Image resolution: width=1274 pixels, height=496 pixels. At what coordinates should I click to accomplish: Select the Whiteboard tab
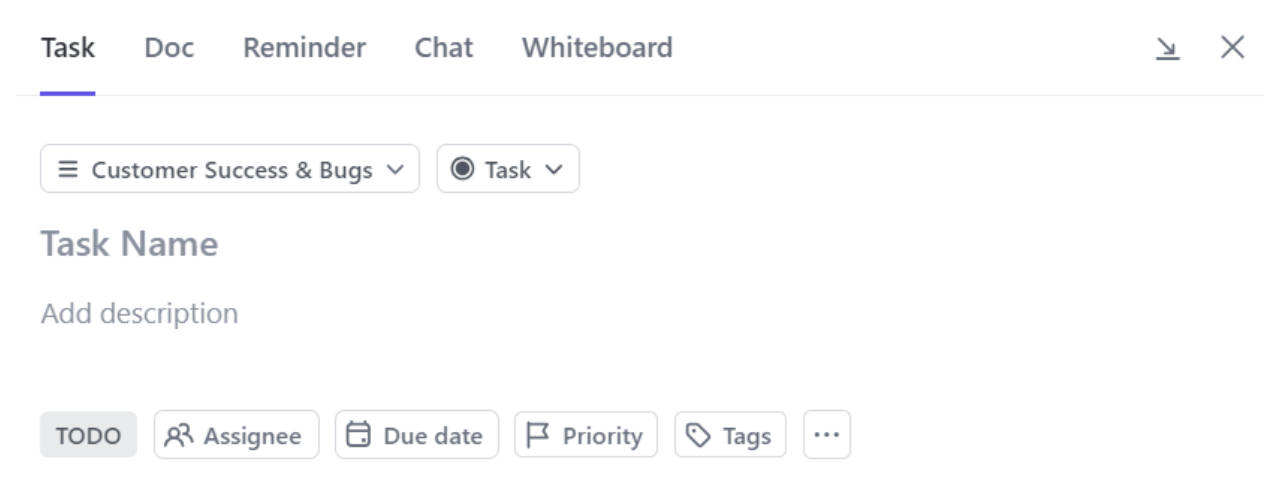597,48
